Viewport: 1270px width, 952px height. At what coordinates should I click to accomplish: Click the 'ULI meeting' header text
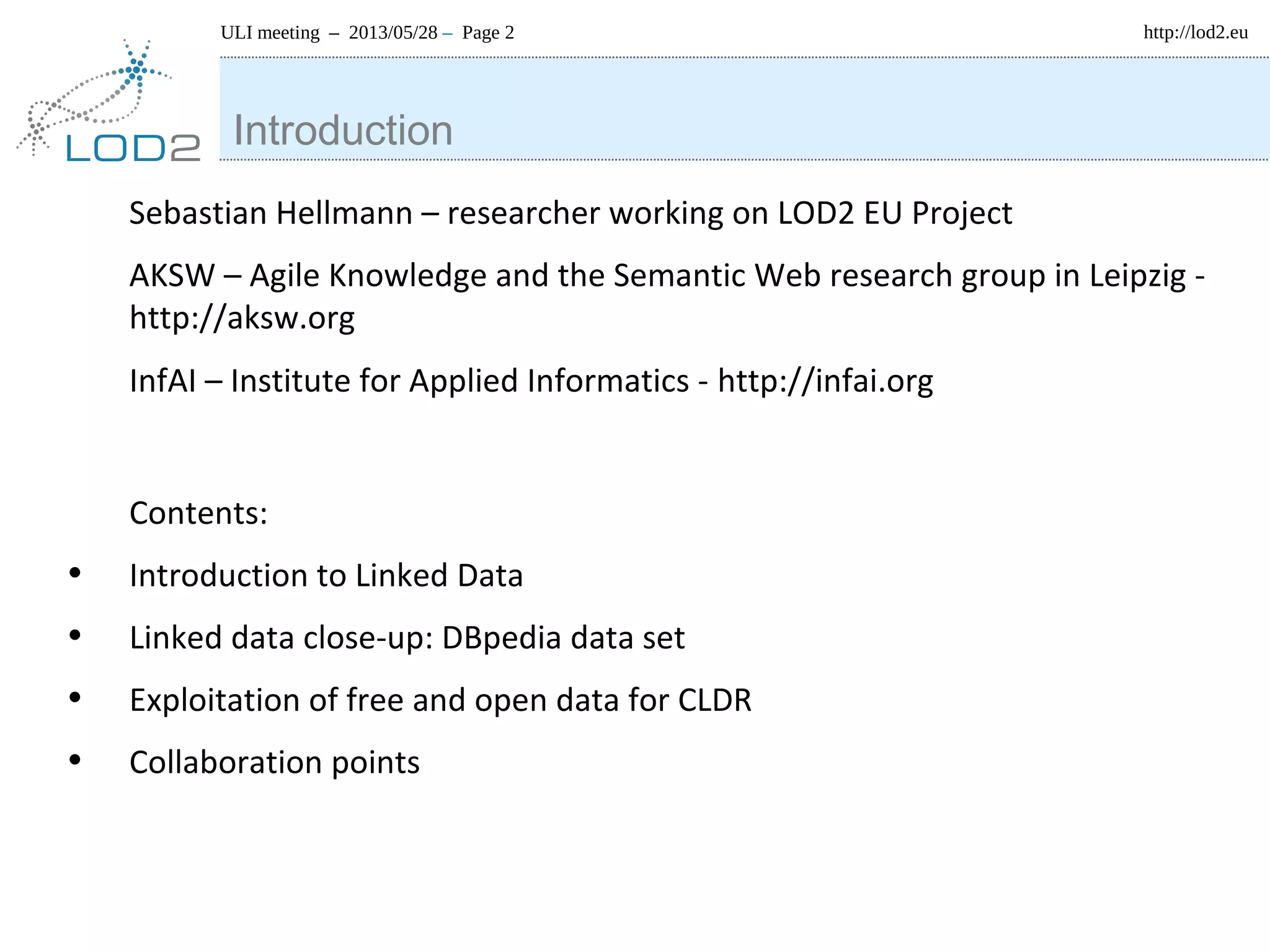coord(270,32)
